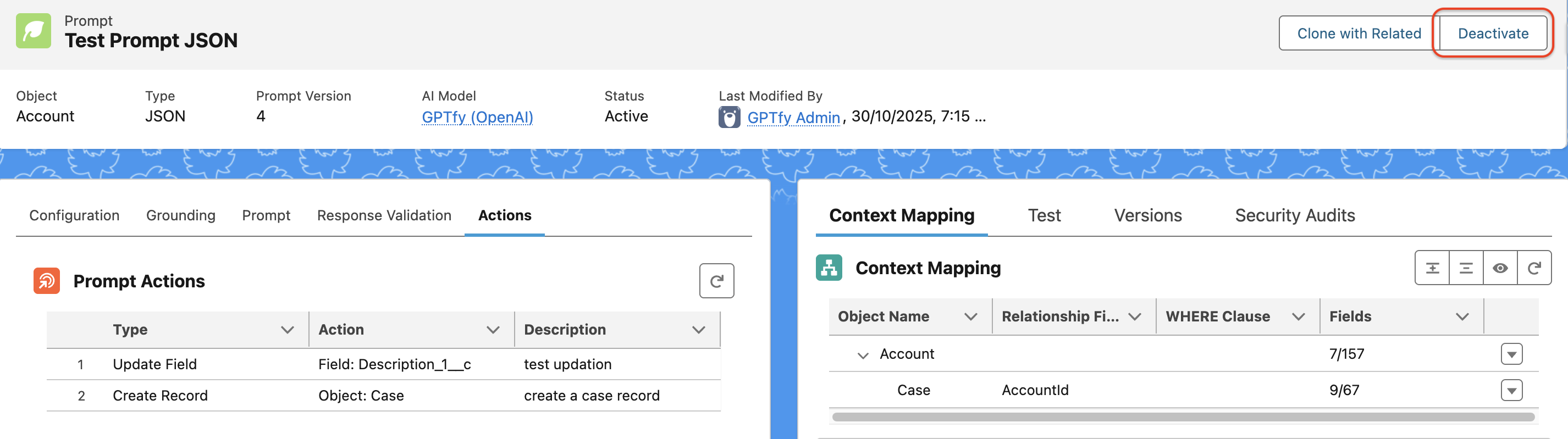Refresh the Context Mapping table
This screenshot has height=439, width=1568.
click(1533, 268)
